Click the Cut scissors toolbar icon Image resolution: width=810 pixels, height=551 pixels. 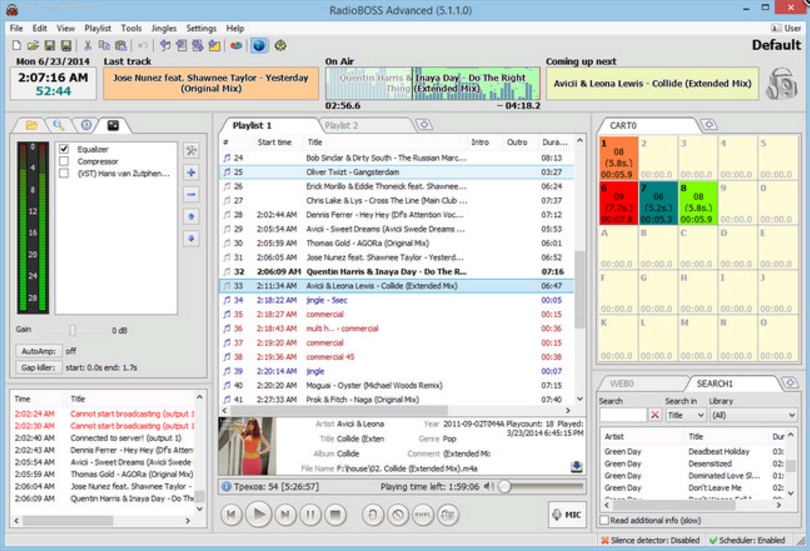click(x=87, y=45)
